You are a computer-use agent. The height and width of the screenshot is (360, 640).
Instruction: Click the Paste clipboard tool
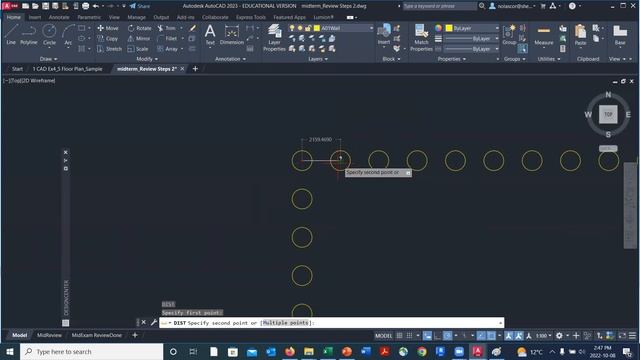(580, 35)
